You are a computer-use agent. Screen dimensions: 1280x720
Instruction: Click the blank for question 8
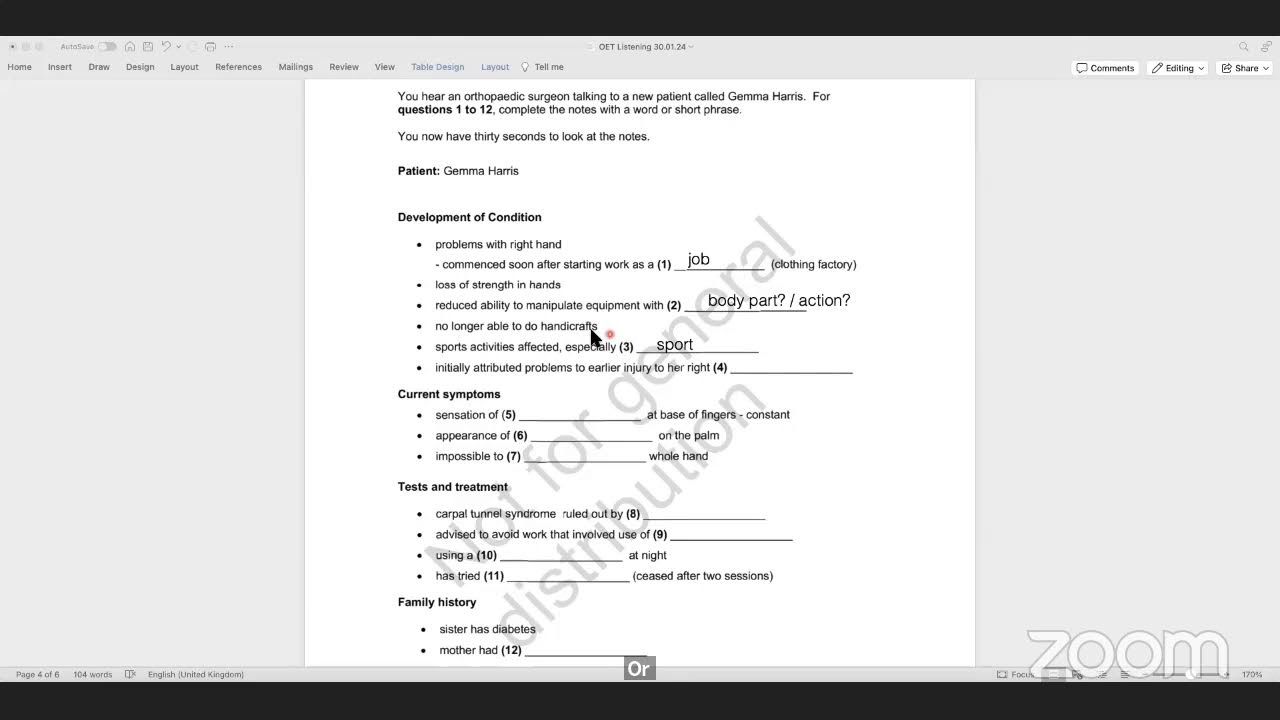704,514
